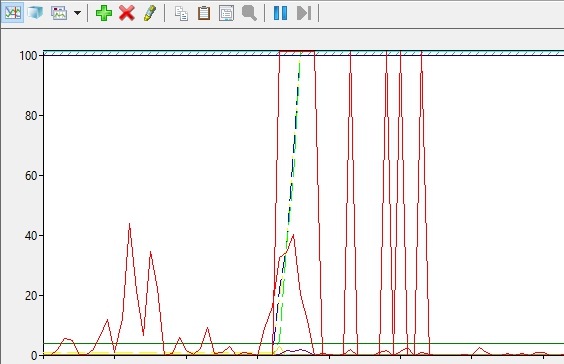This screenshot has width=564, height=364.
Task: Click the Zoom magnifier icon
Action: [x=249, y=13]
